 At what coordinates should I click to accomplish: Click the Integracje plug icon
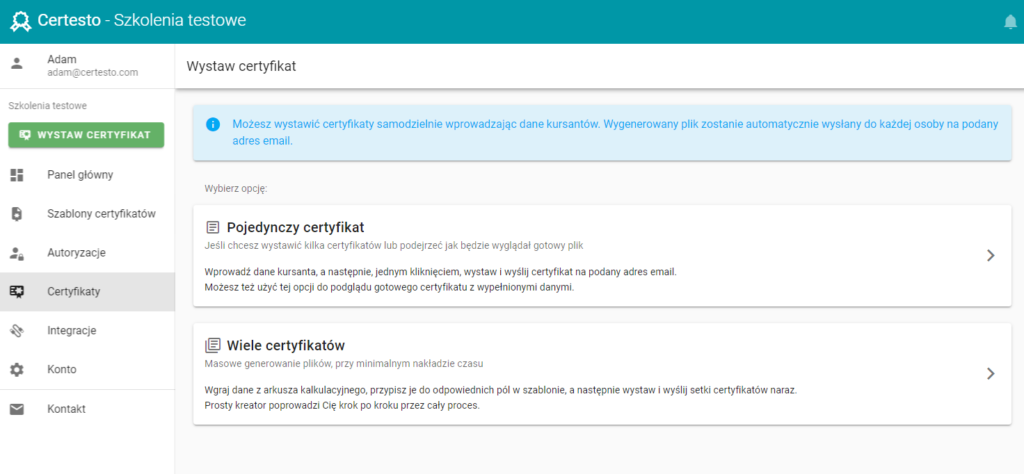click(17, 330)
